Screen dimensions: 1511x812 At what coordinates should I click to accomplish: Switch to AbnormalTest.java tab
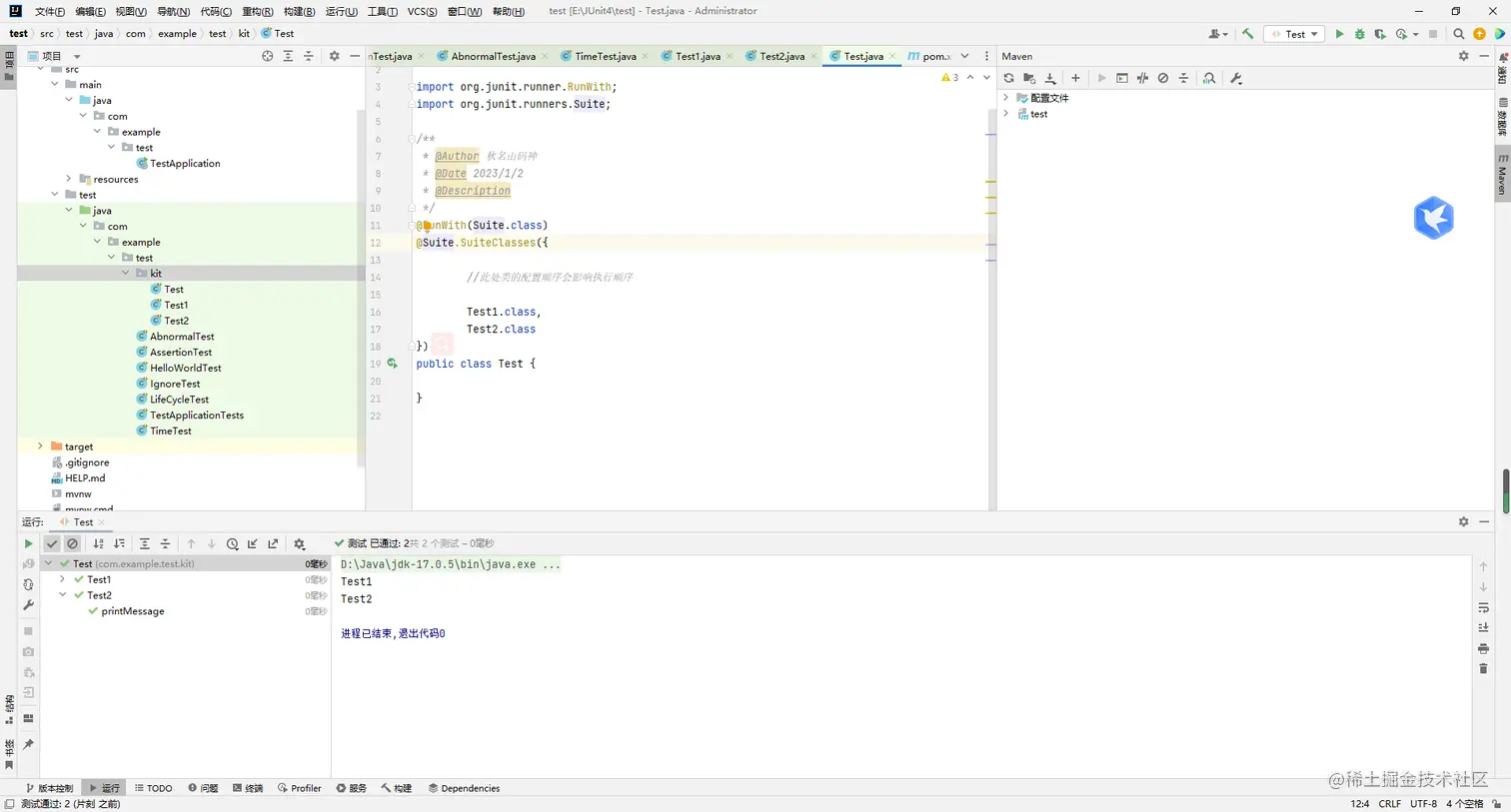[493, 56]
